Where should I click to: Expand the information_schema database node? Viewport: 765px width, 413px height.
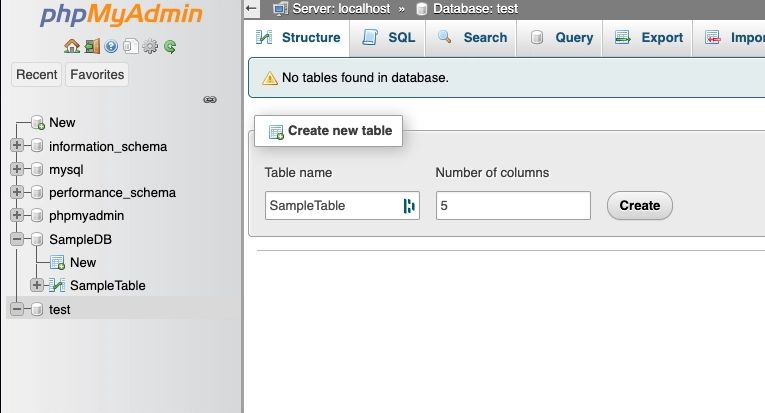point(17,145)
